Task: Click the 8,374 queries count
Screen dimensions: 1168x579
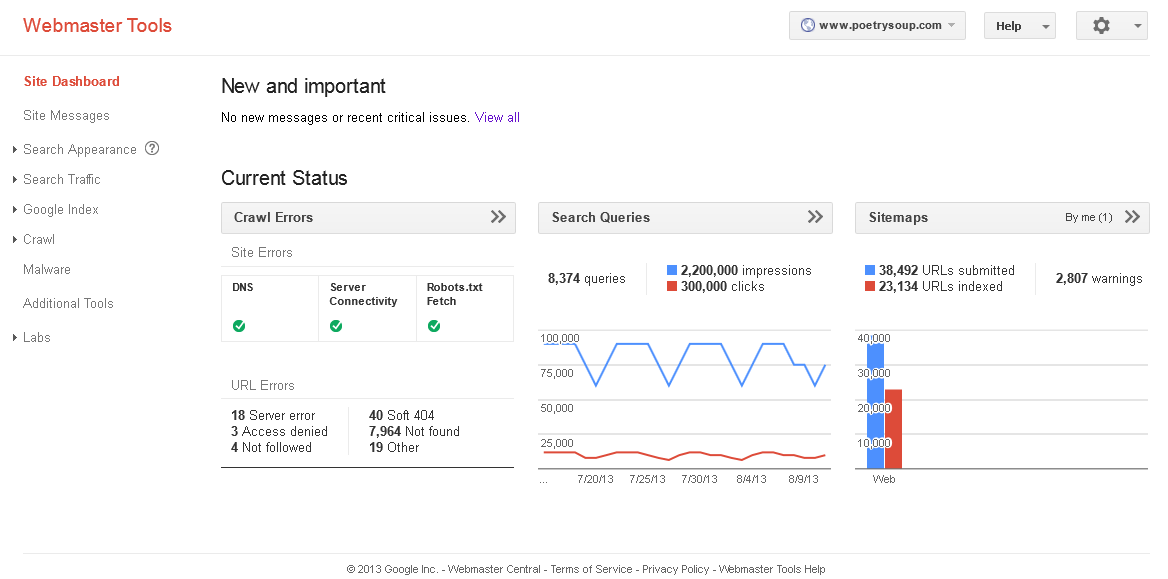Action: [586, 279]
